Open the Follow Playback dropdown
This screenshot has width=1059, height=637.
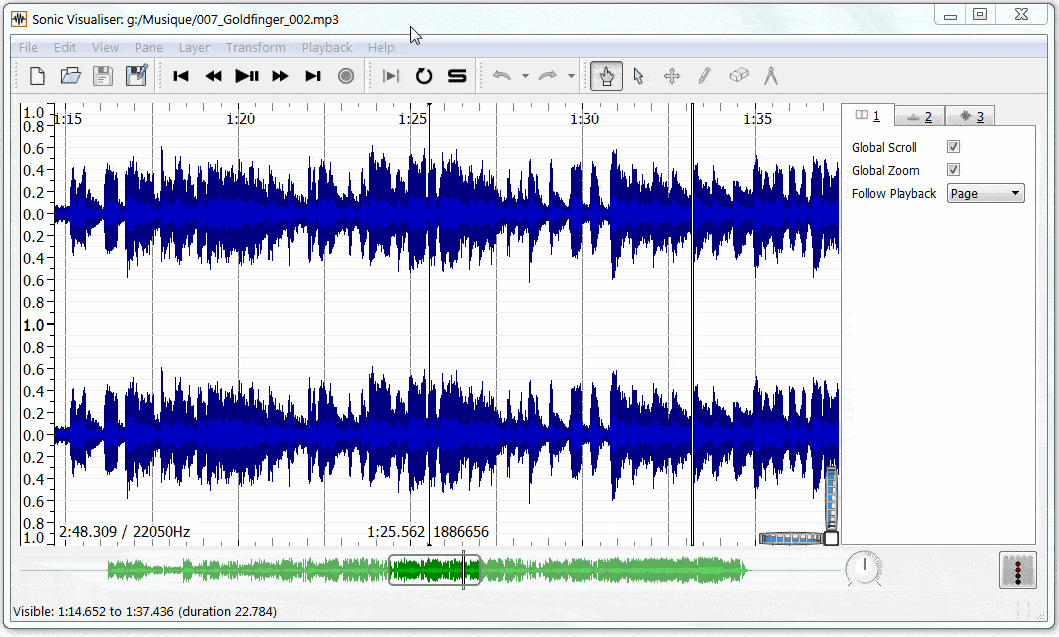point(985,193)
